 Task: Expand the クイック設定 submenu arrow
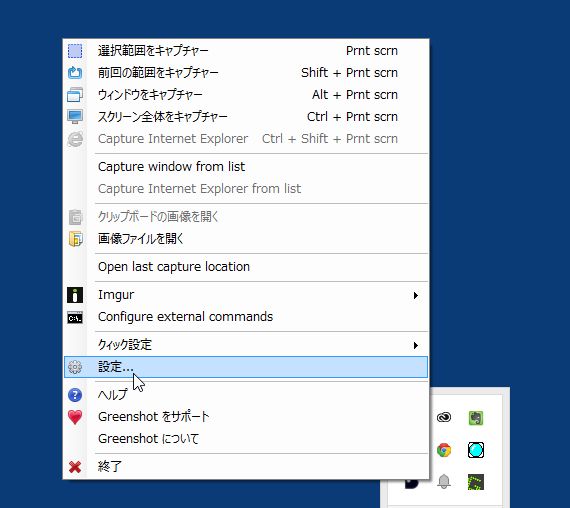tap(416, 345)
